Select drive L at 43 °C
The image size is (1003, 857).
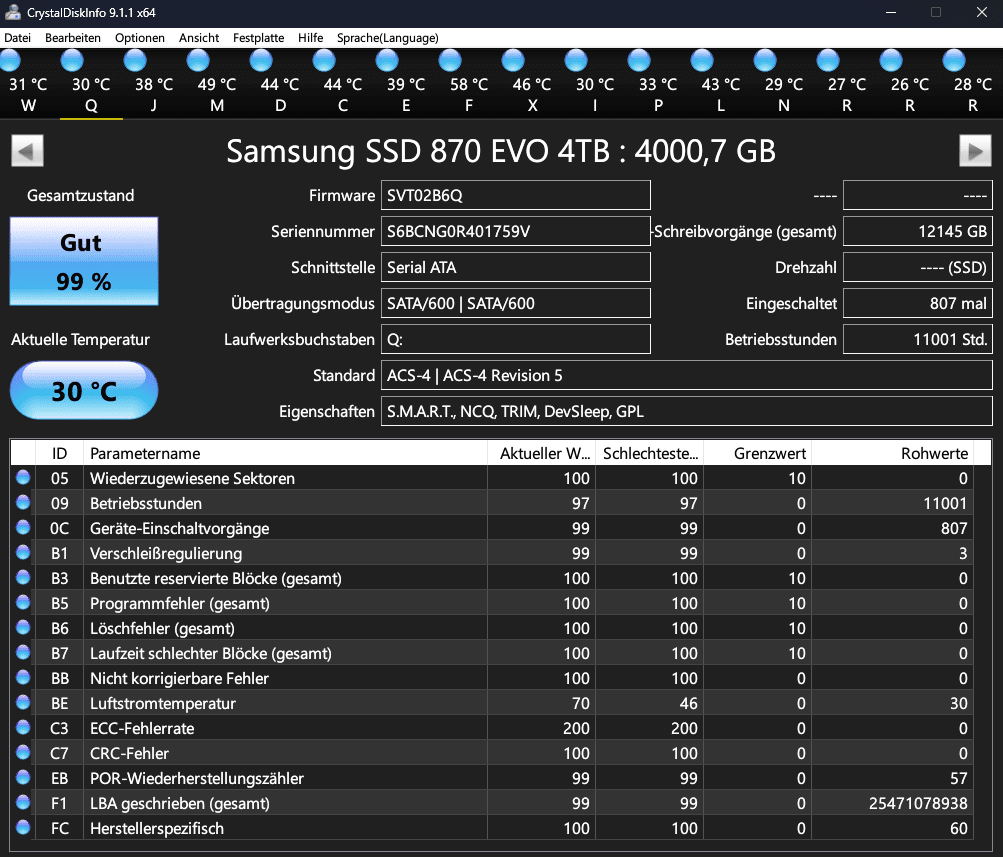[x=721, y=83]
